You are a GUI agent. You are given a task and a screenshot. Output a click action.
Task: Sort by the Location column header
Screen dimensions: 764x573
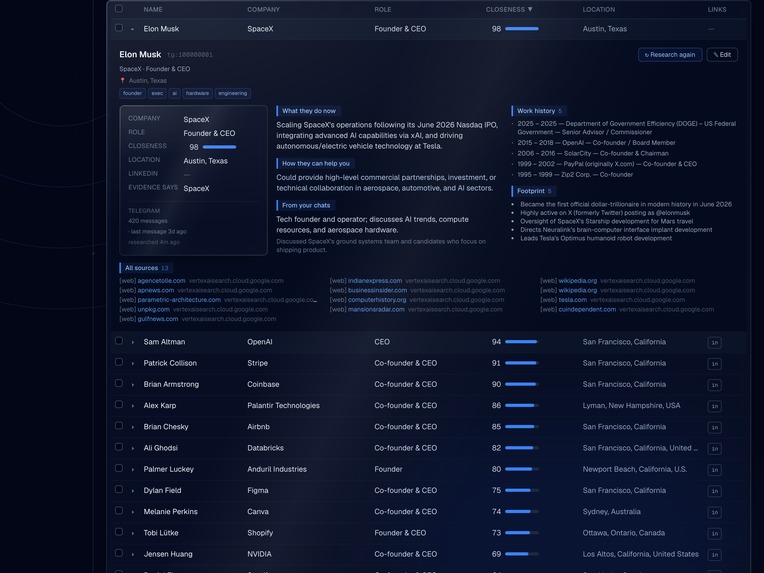(x=599, y=9)
